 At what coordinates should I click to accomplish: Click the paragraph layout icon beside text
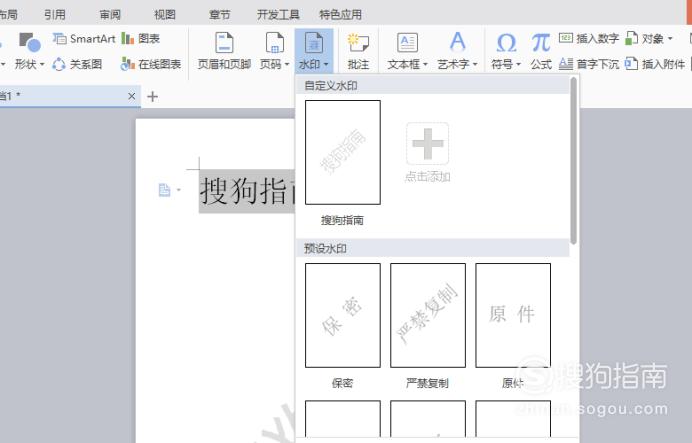click(164, 190)
